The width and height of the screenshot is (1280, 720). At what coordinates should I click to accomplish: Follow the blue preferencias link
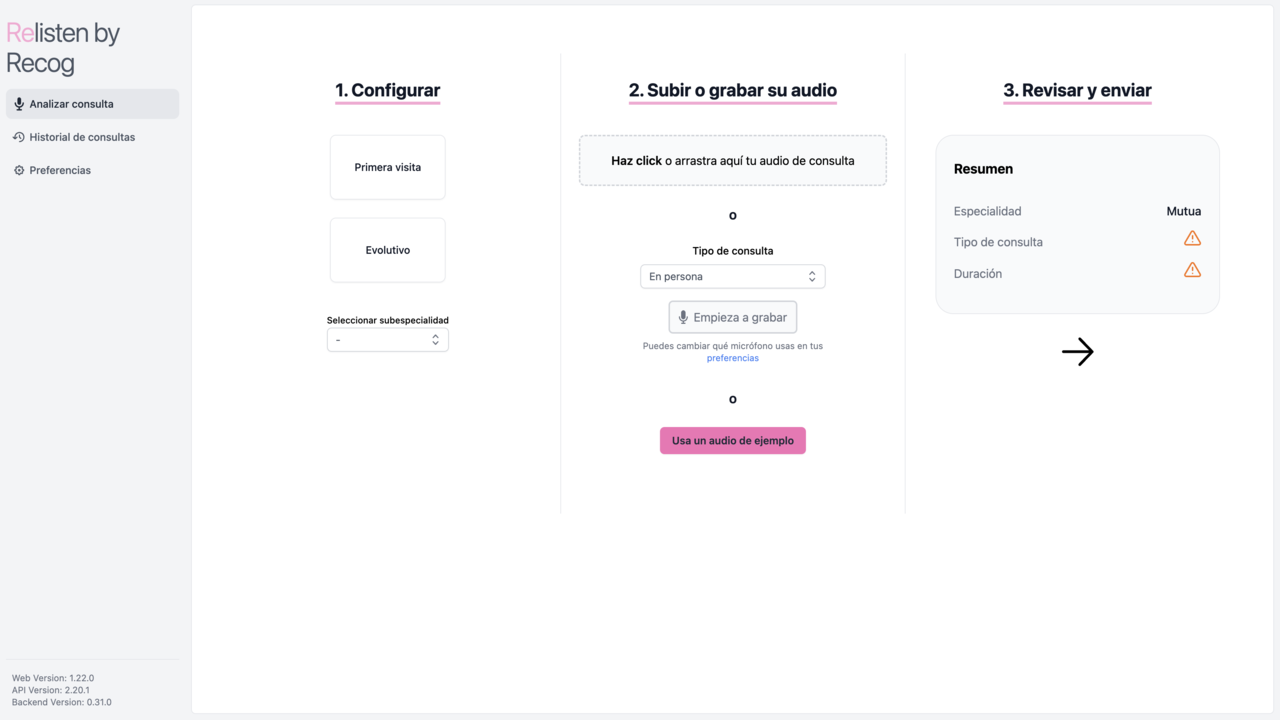point(733,358)
